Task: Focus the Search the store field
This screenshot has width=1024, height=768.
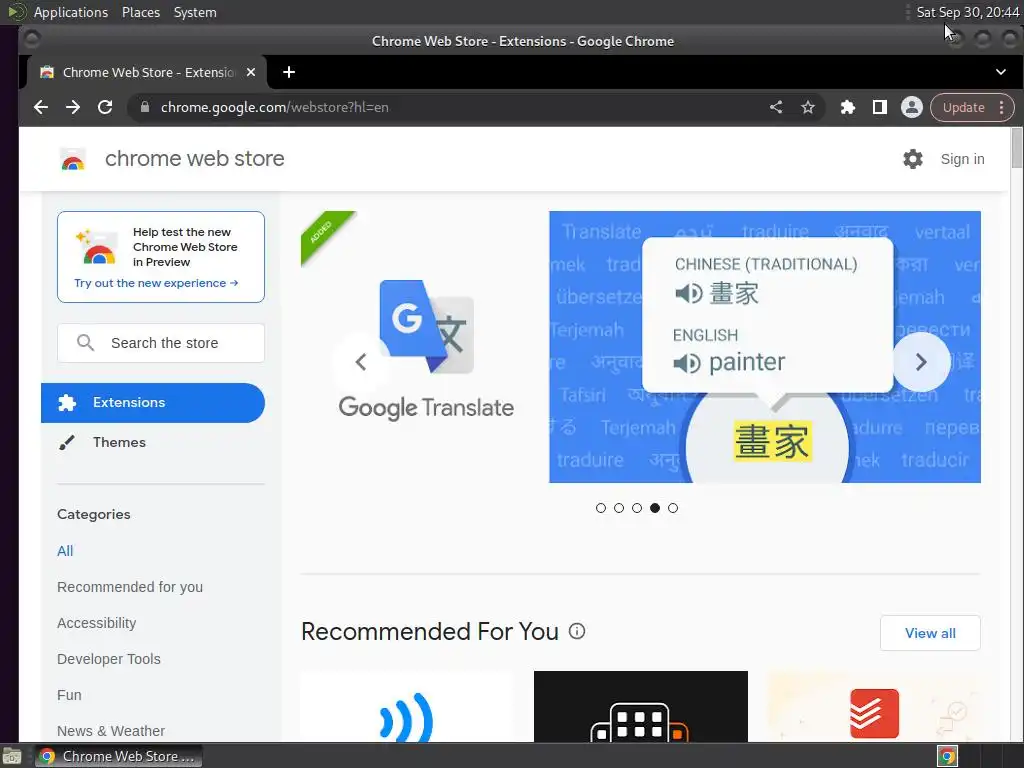Action: [x=161, y=343]
